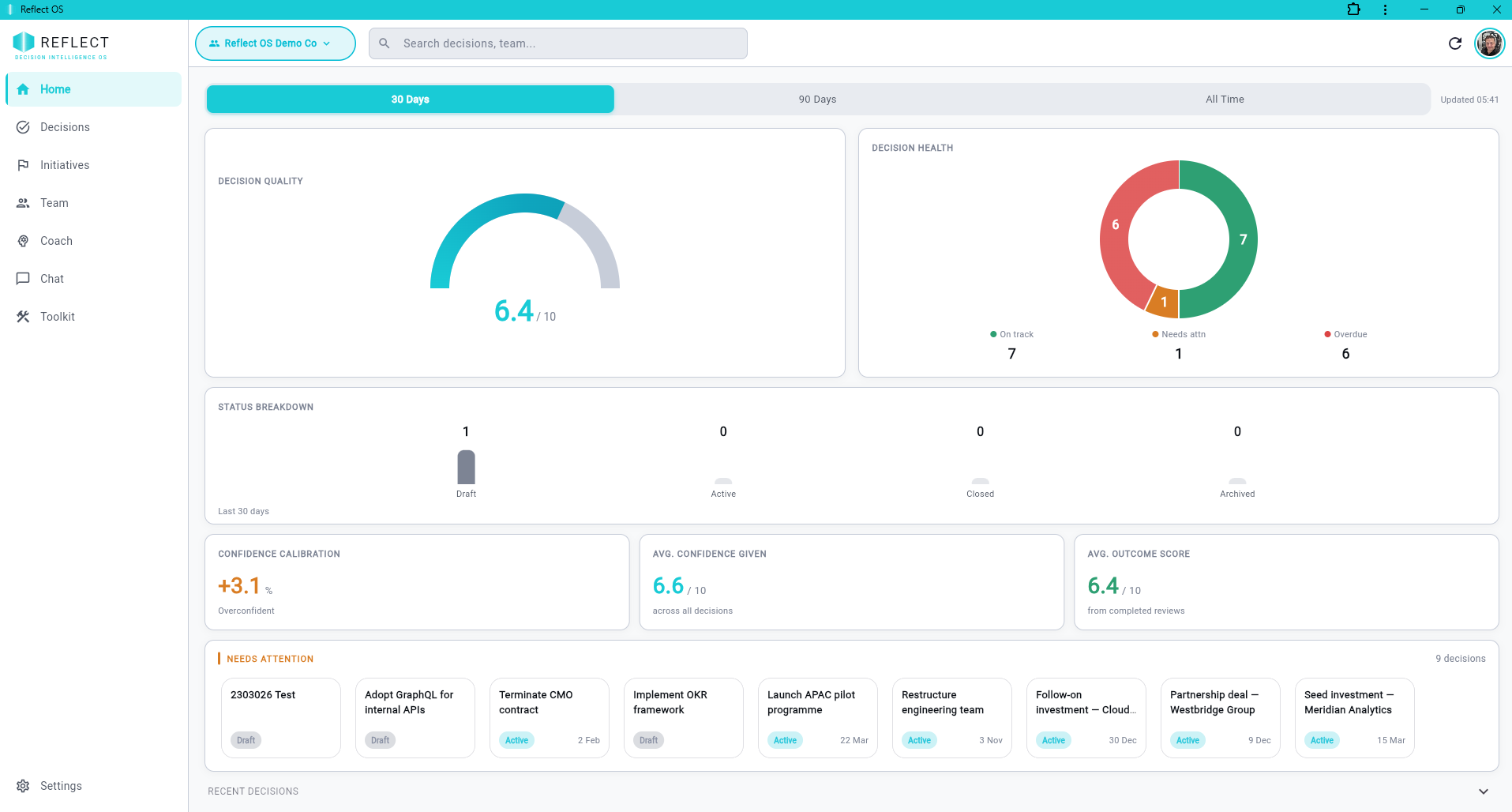Click the Updated 05:41 timestamp

point(1469,100)
